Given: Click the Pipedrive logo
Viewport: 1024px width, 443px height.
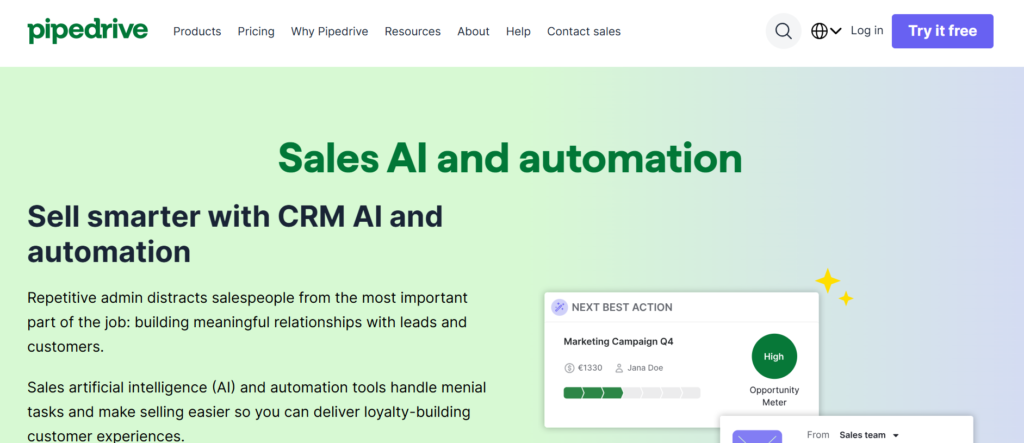Looking at the screenshot, I should [x=88, y=30].
